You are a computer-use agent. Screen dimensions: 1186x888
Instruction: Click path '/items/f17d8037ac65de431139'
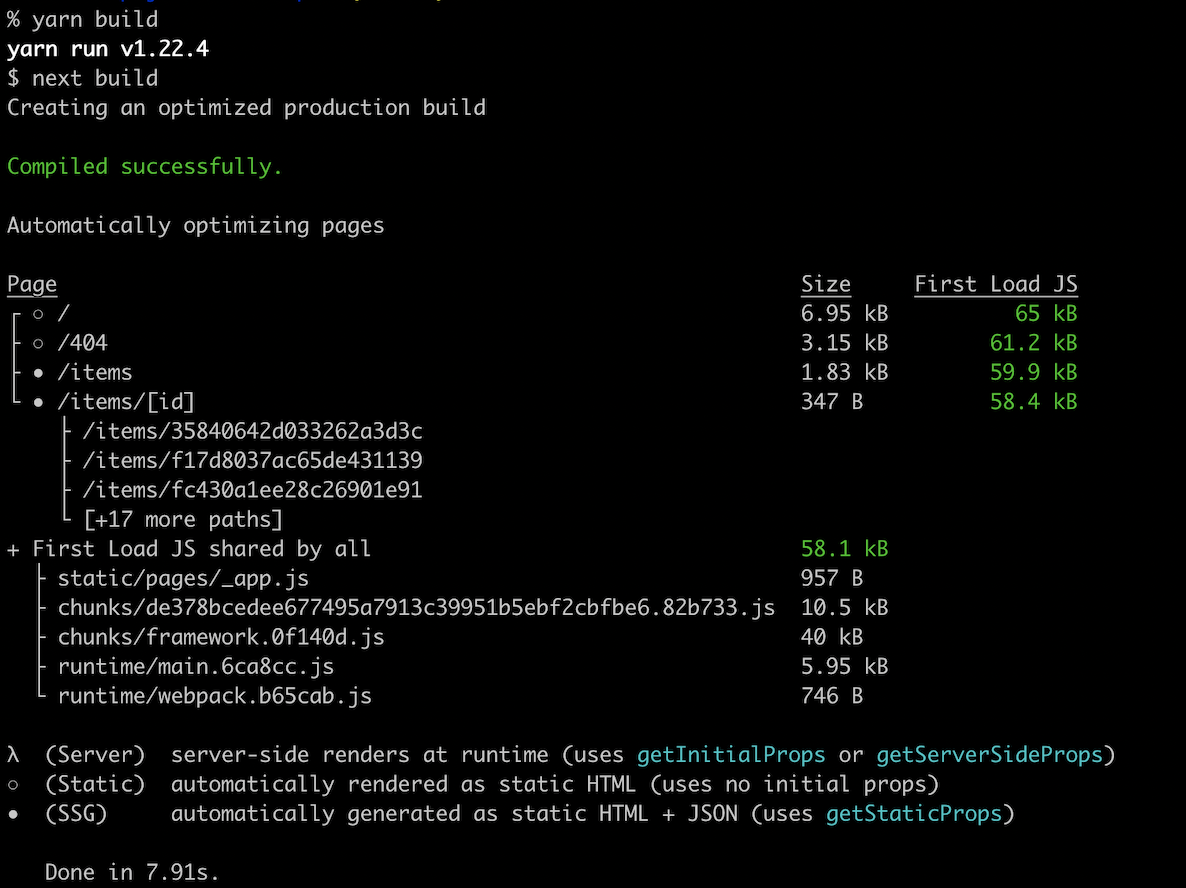pos(253,461)
